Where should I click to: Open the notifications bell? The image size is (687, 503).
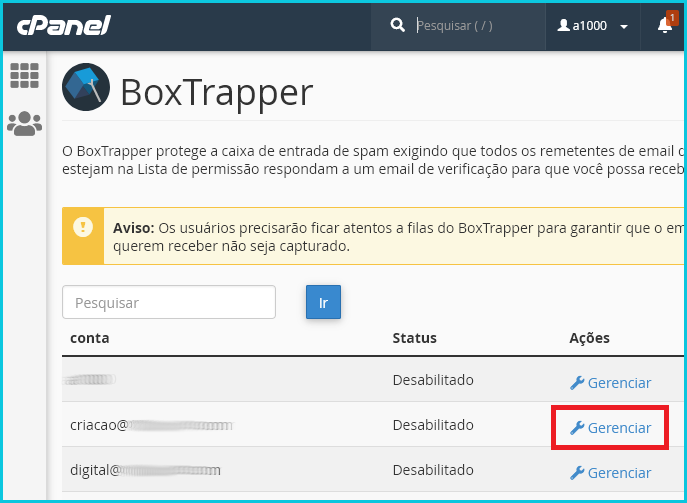tap(665, 25)
